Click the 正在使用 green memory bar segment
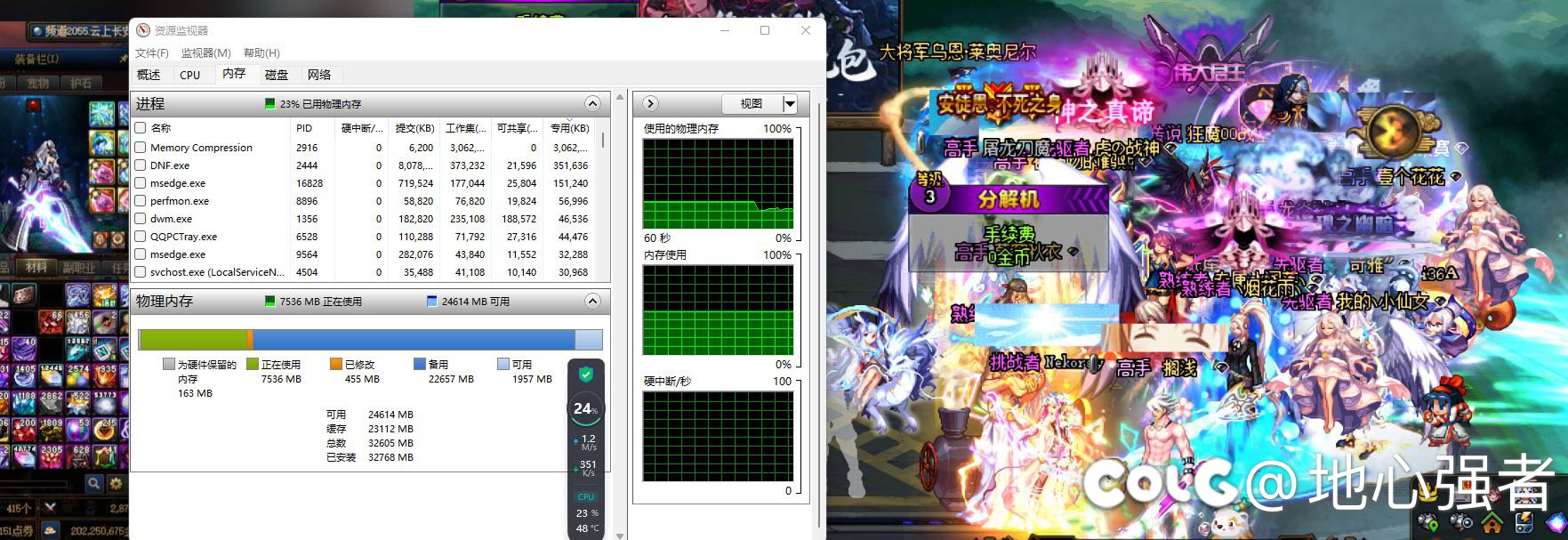 [192, 339]
